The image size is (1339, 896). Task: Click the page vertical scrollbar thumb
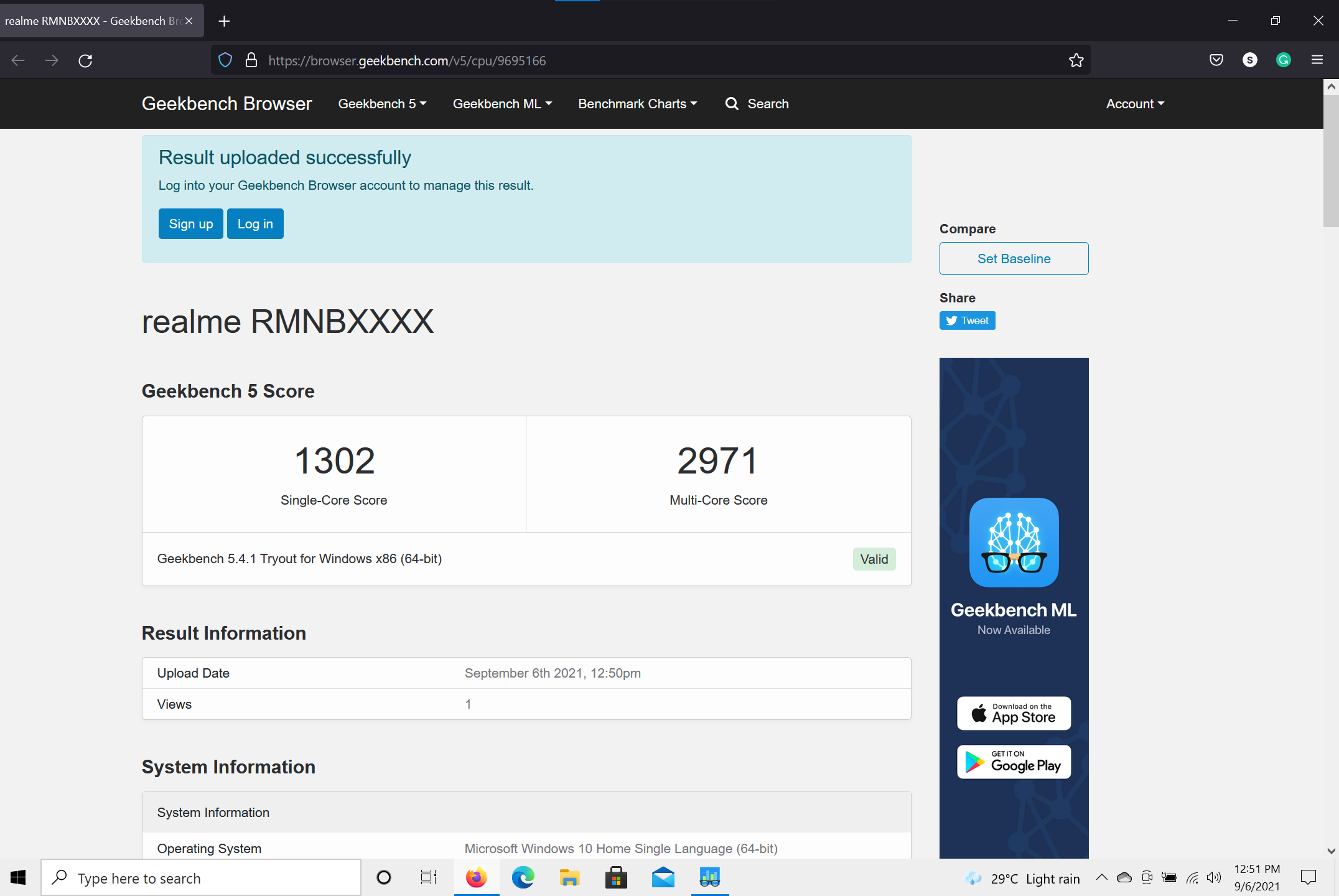tap(1331, 161)
